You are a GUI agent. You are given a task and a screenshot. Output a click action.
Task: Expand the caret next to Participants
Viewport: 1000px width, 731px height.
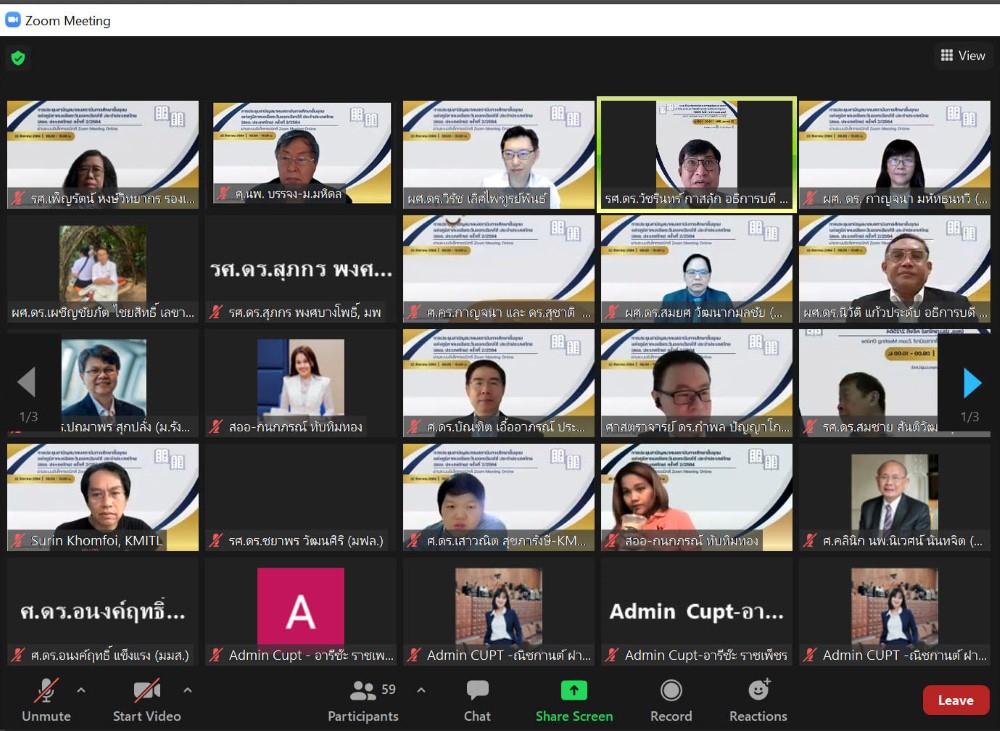421,690
